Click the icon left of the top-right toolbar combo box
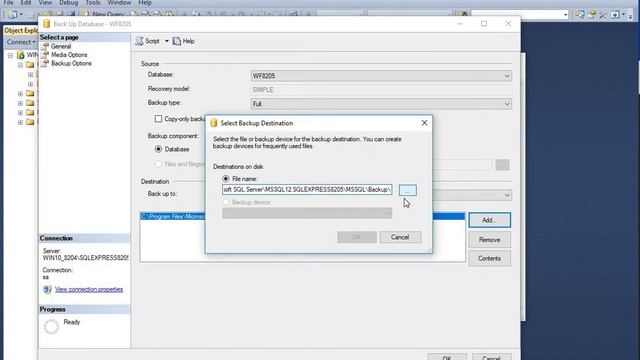This screenshot has width=640, height=360. 463,14
